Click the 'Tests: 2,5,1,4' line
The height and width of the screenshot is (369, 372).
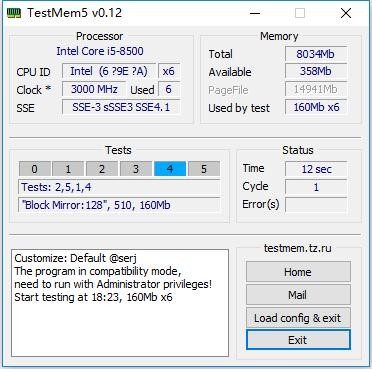[x=119, y=187]
